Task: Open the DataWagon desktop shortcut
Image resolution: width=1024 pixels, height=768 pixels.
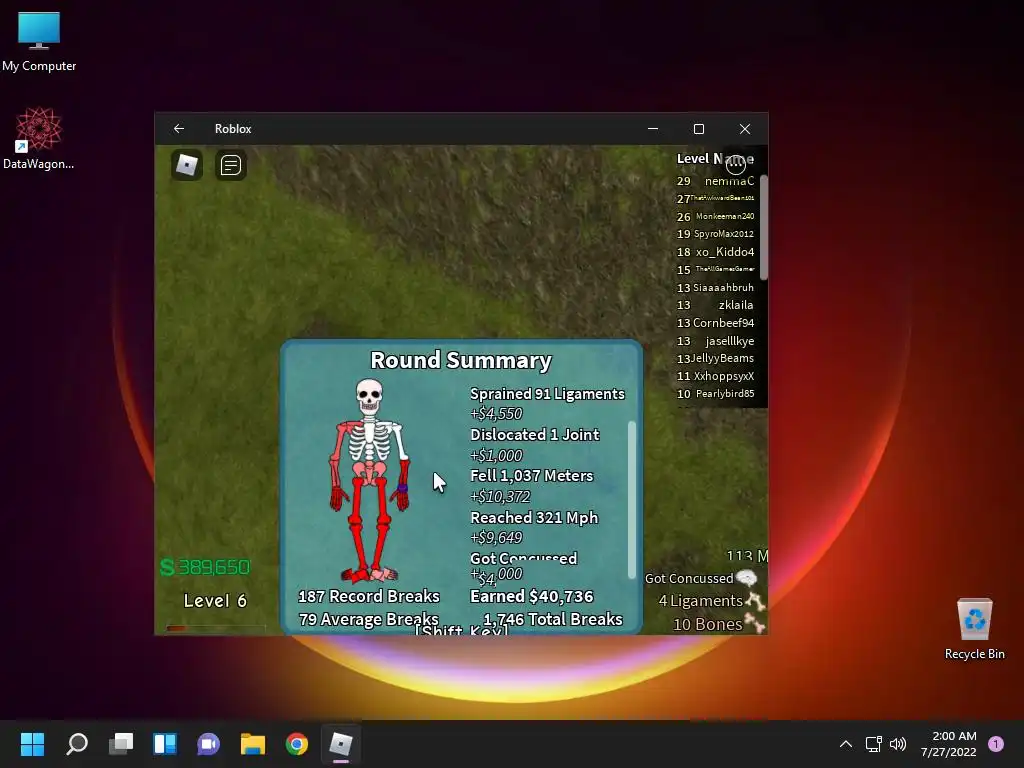Action: (x=39, y=138)
